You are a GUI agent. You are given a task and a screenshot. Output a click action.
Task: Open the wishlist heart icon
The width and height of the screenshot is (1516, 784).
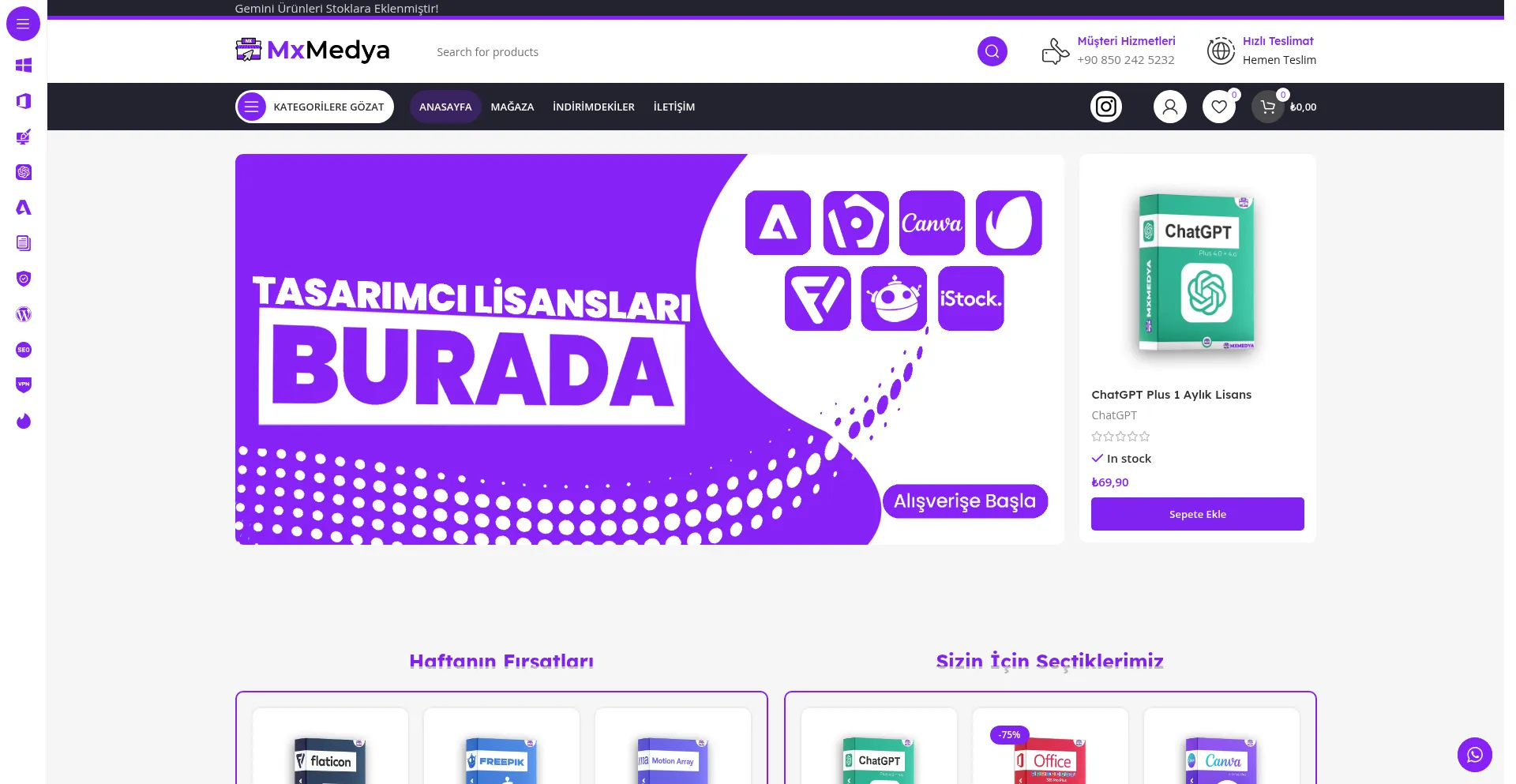(x=1218, y=107)
